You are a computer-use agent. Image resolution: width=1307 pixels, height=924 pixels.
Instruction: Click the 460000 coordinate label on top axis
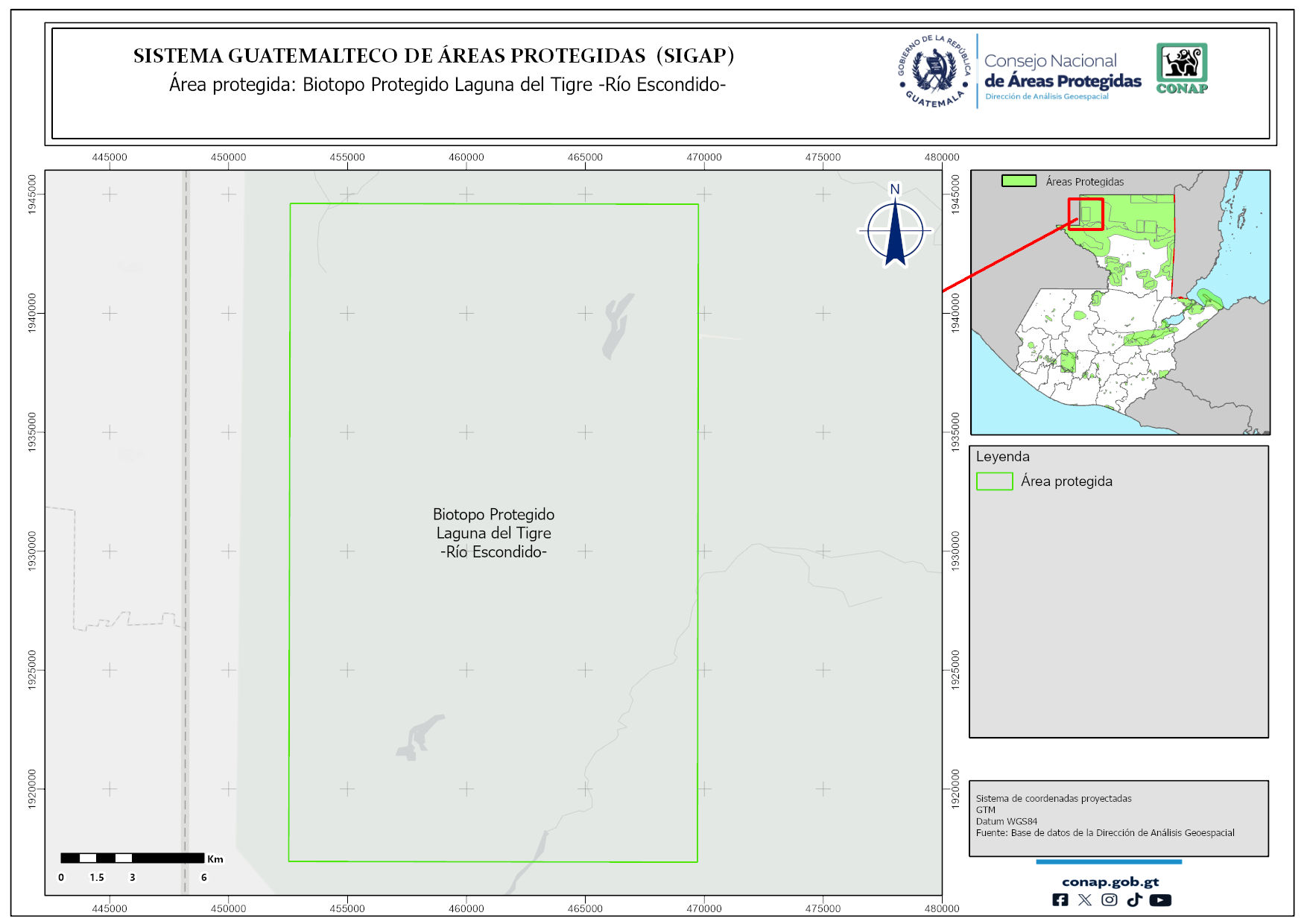[x=466, y=157]
